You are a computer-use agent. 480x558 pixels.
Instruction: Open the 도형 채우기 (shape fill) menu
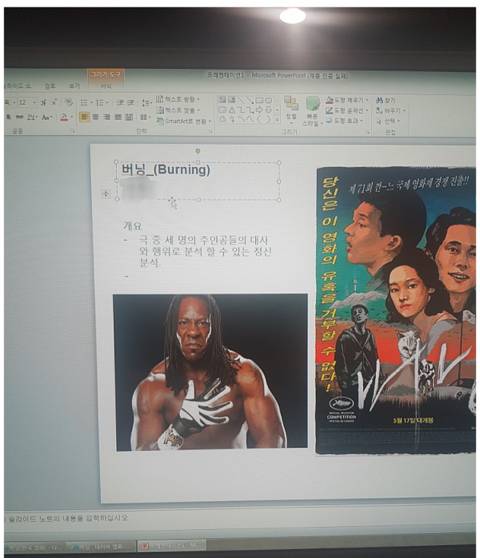pyautogui.click(x=347, y=100)
